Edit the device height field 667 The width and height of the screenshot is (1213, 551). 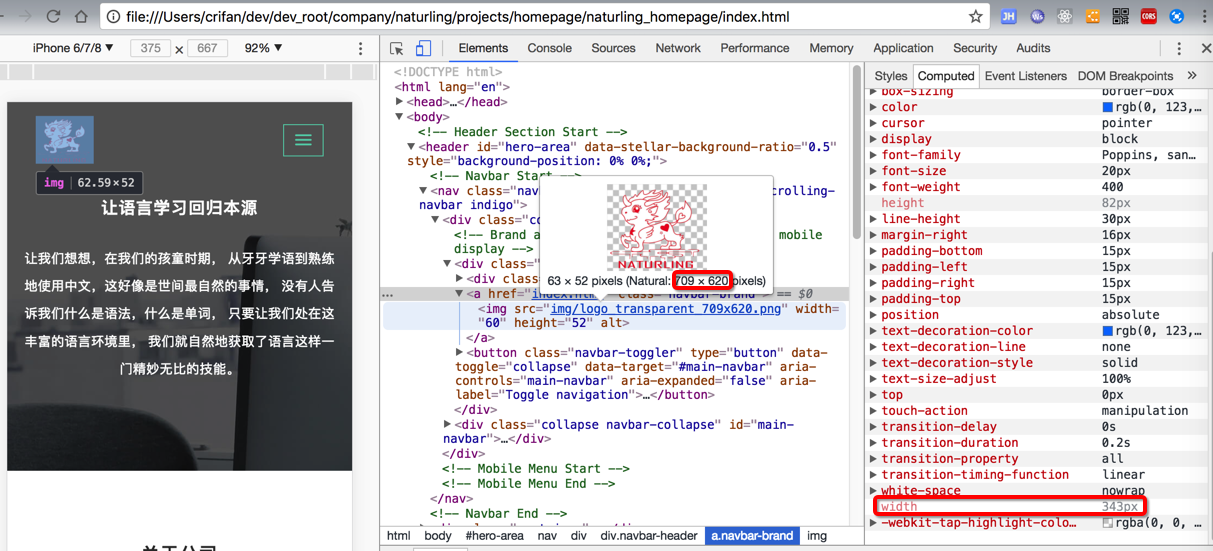(207, 48)
